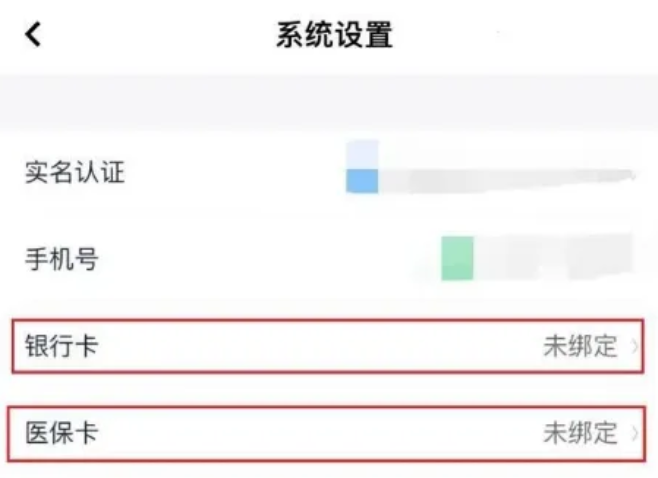Click the green square in 手机号 row
Image resolution: width=658 pixels, height=478 pixels.
point(457,258)
